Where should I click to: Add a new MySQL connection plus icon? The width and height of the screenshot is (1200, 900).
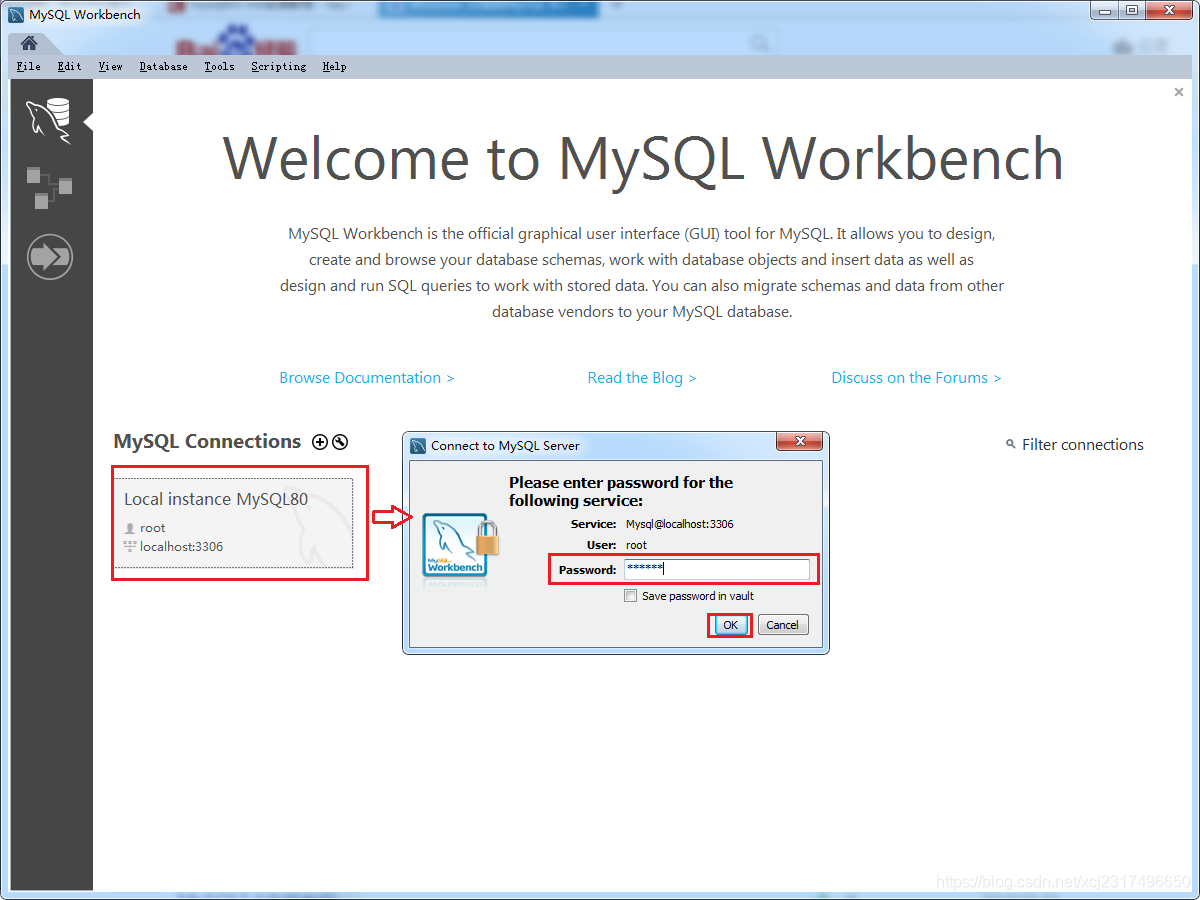tap(320, 442)
